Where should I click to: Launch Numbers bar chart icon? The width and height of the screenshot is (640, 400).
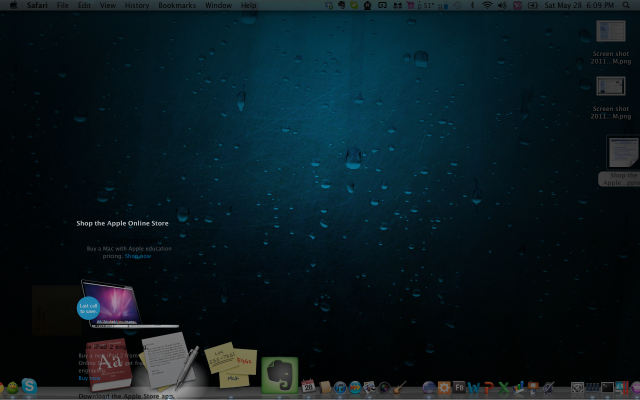pyautogui.click(x=518, y=387)
